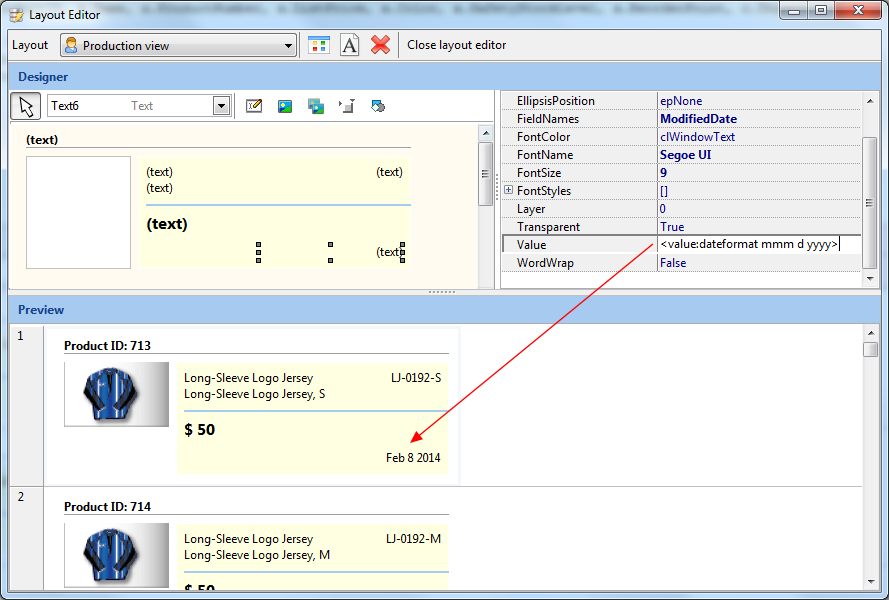Click the new layout grid icon
Screen dimensions: 889x600
(x=318, y=45)
